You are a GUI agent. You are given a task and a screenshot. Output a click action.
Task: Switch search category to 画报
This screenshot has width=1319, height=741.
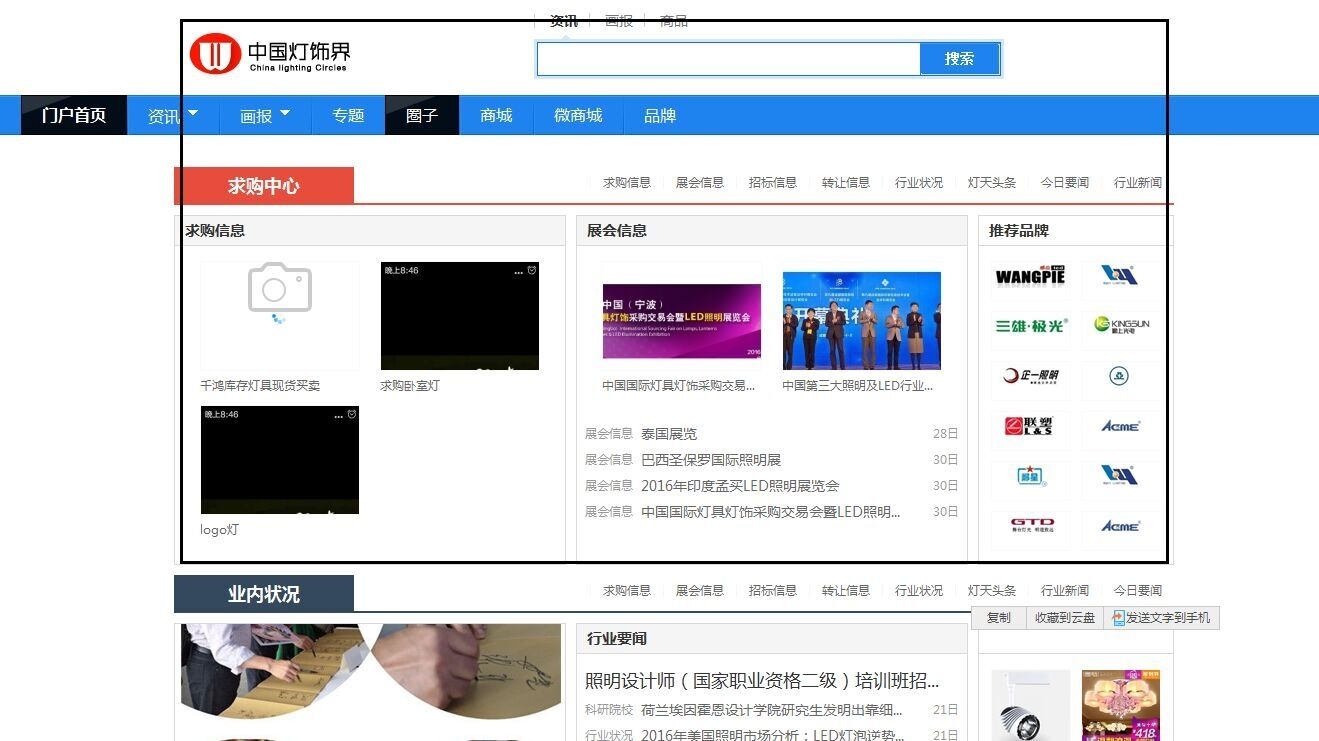619,20
